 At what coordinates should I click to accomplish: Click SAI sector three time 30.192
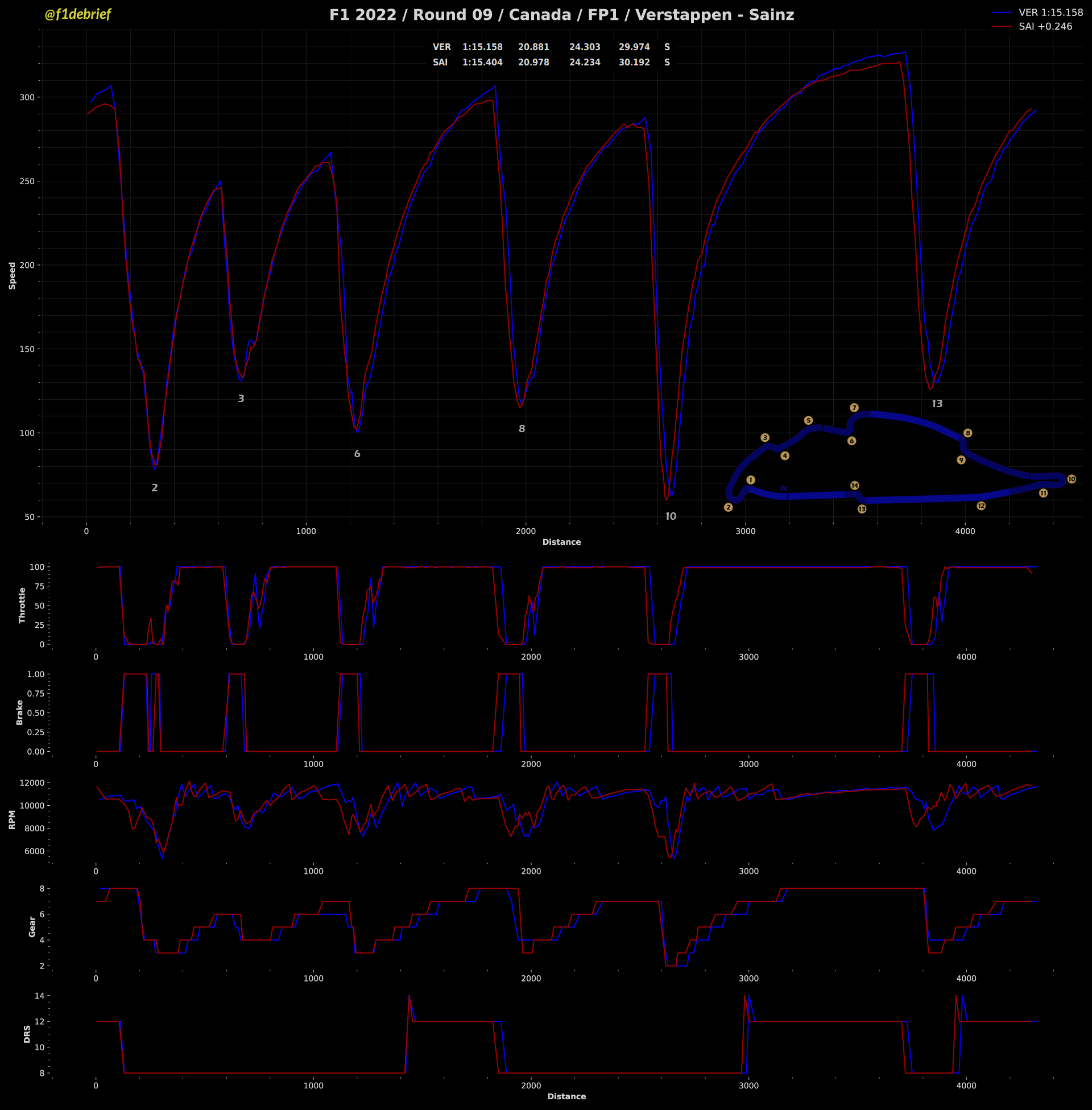pyautogui.click(x=634, y=63)
